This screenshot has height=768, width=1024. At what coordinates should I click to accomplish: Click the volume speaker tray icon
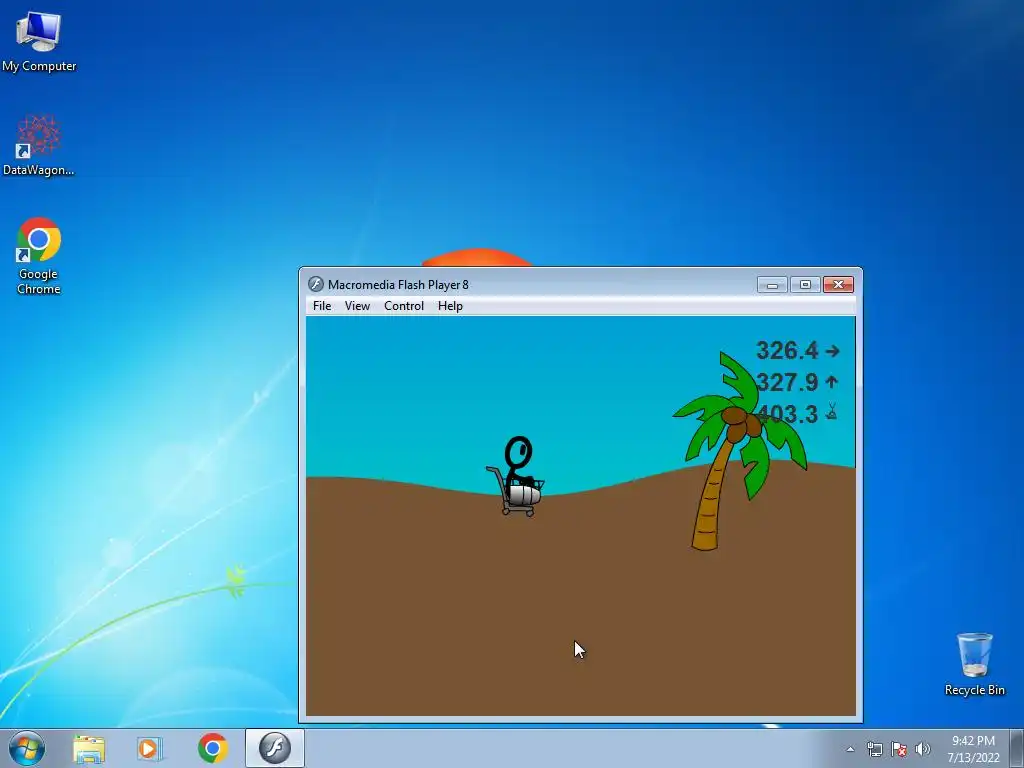(x=923, y=749)
